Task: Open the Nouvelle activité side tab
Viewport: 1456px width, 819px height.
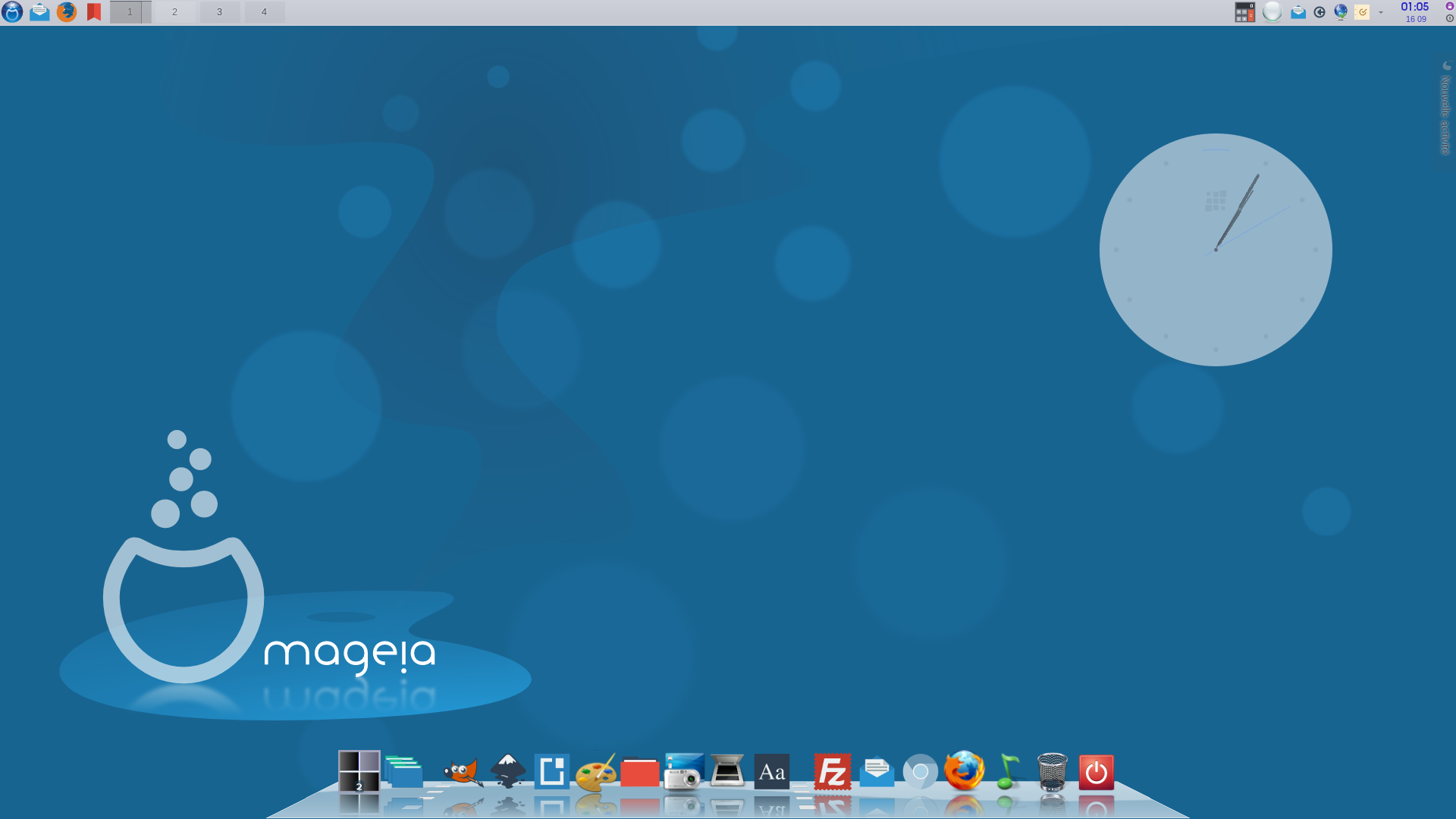Action: coord(1445,109)
